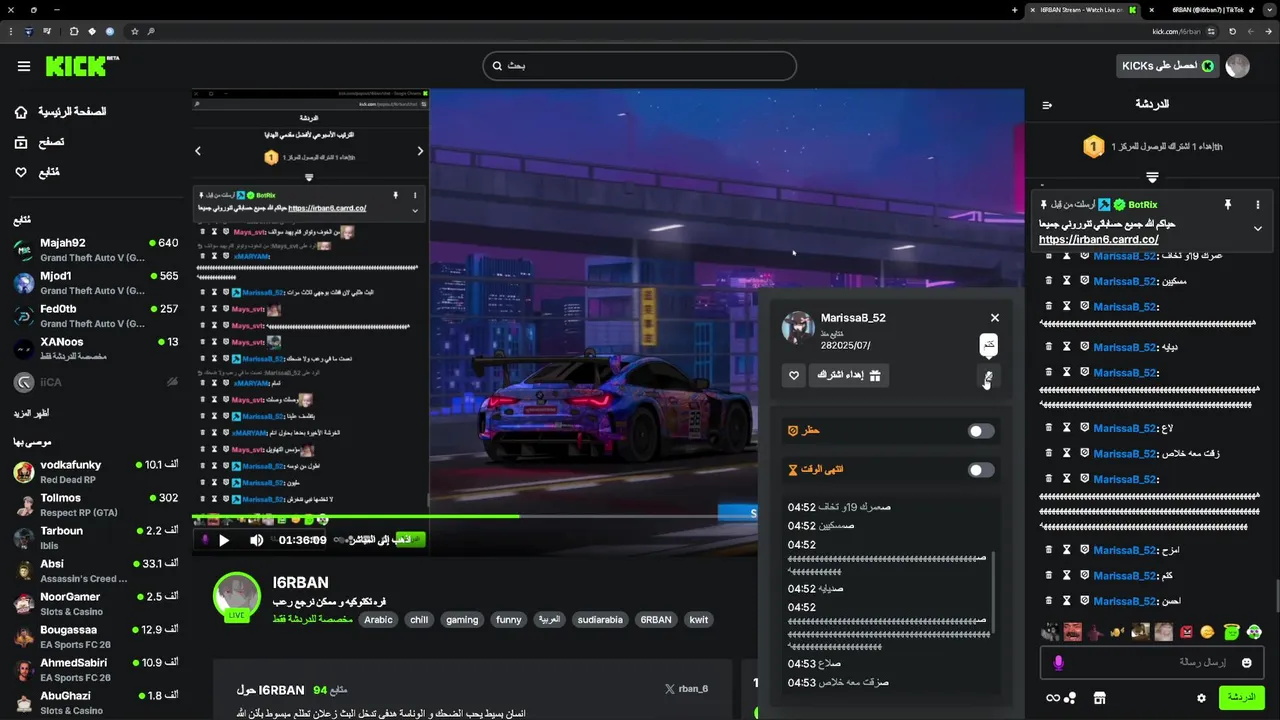The height and width of the screenshot is (720, 1280).
Task: Toggle the انتهى الوقت timeout switch
Action: tap(981, 470)
